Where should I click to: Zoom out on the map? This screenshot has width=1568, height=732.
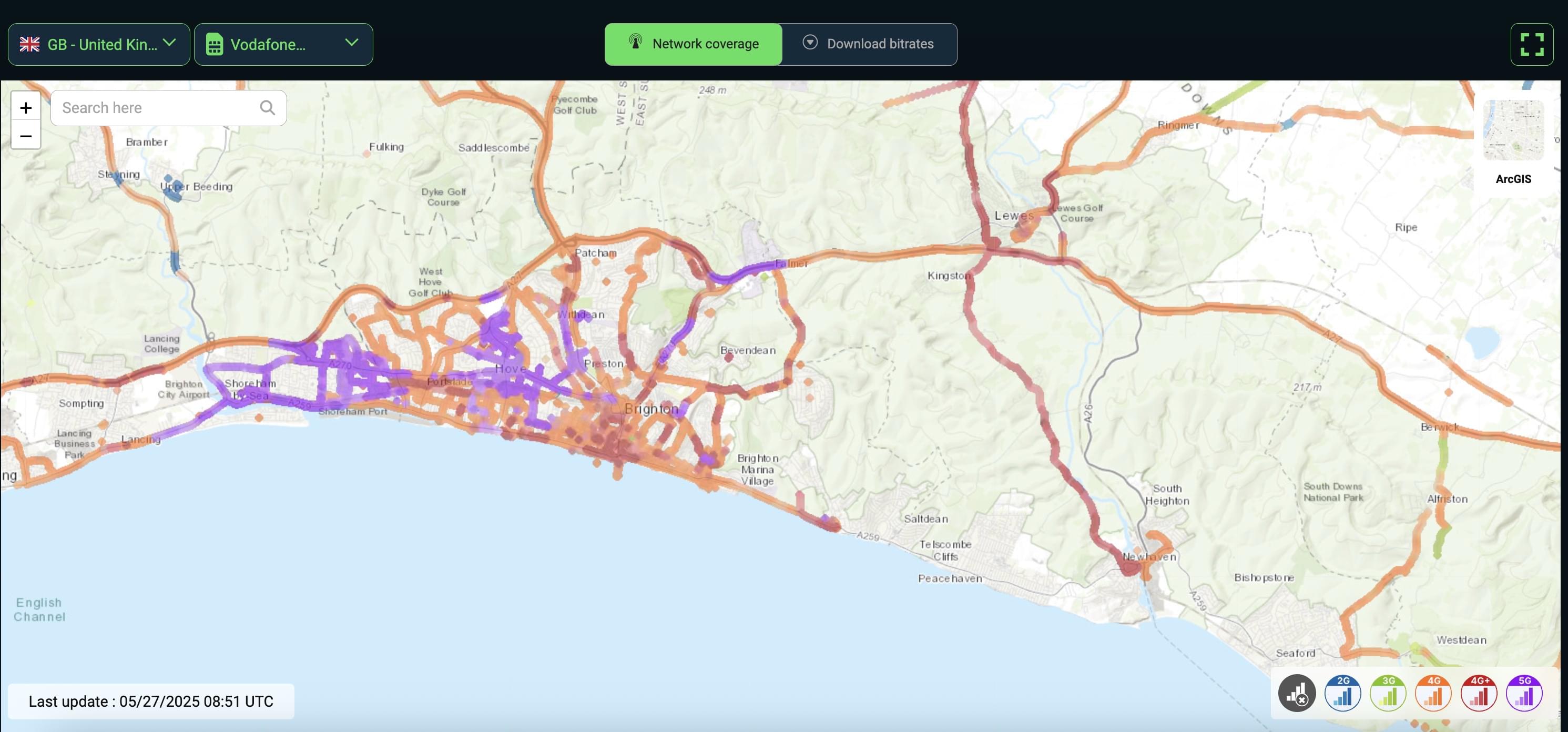coord(26,136)
